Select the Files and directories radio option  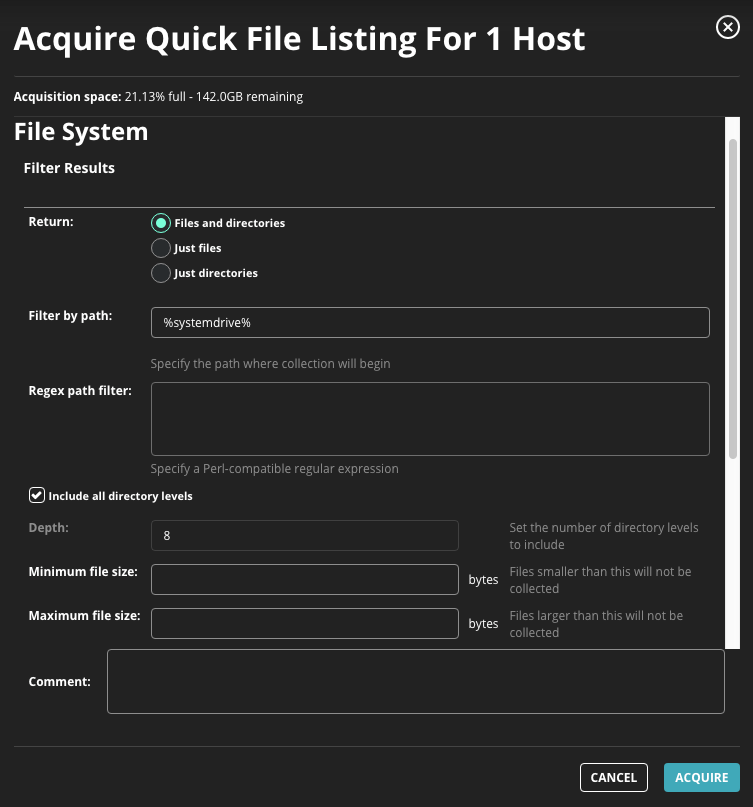click(x=161, y=223)
